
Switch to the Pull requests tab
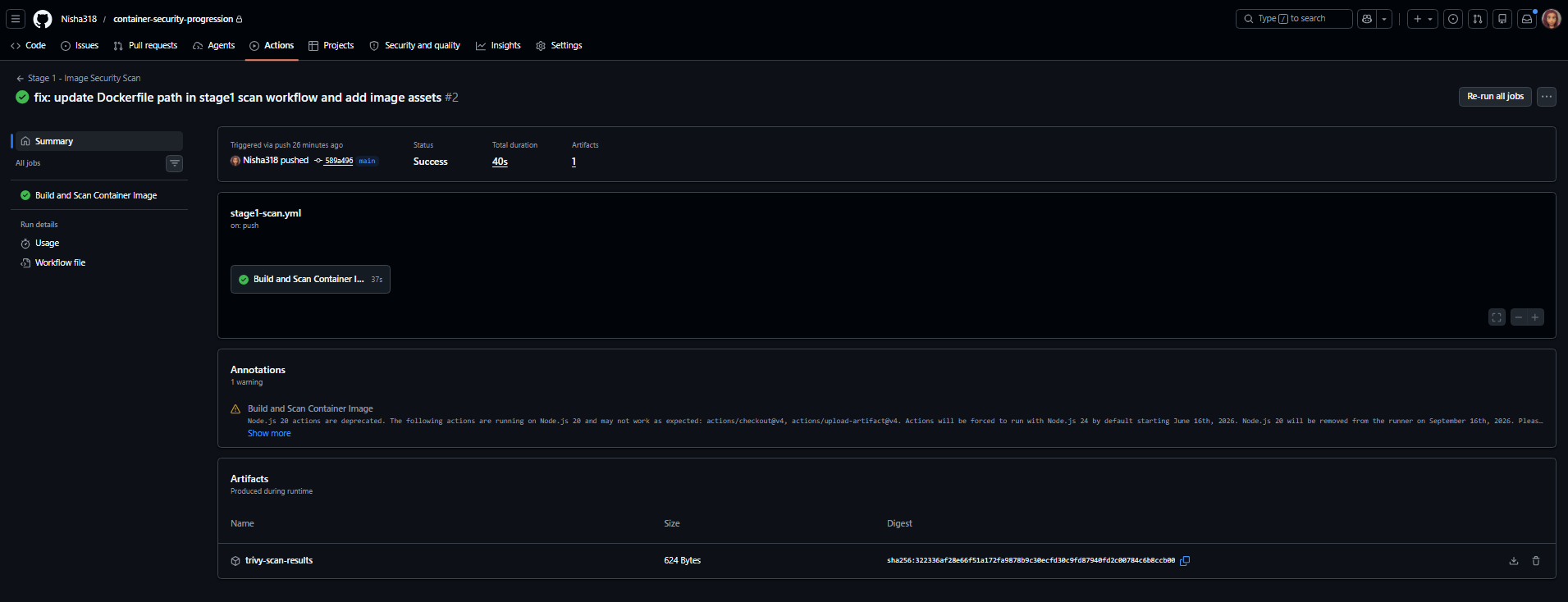coord(145,46)
